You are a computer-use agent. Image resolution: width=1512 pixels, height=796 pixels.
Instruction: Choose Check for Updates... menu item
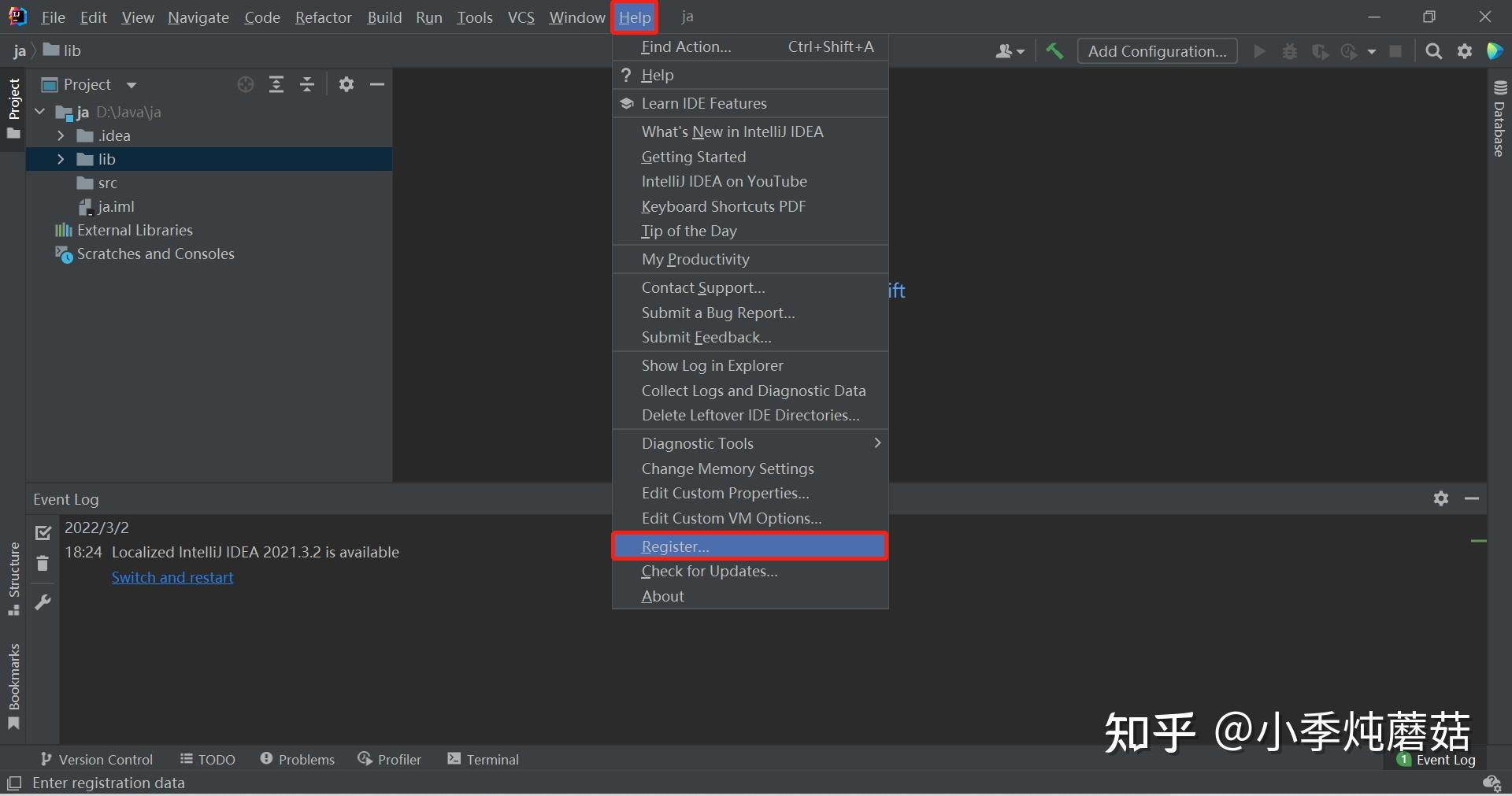tap(750, 571)
